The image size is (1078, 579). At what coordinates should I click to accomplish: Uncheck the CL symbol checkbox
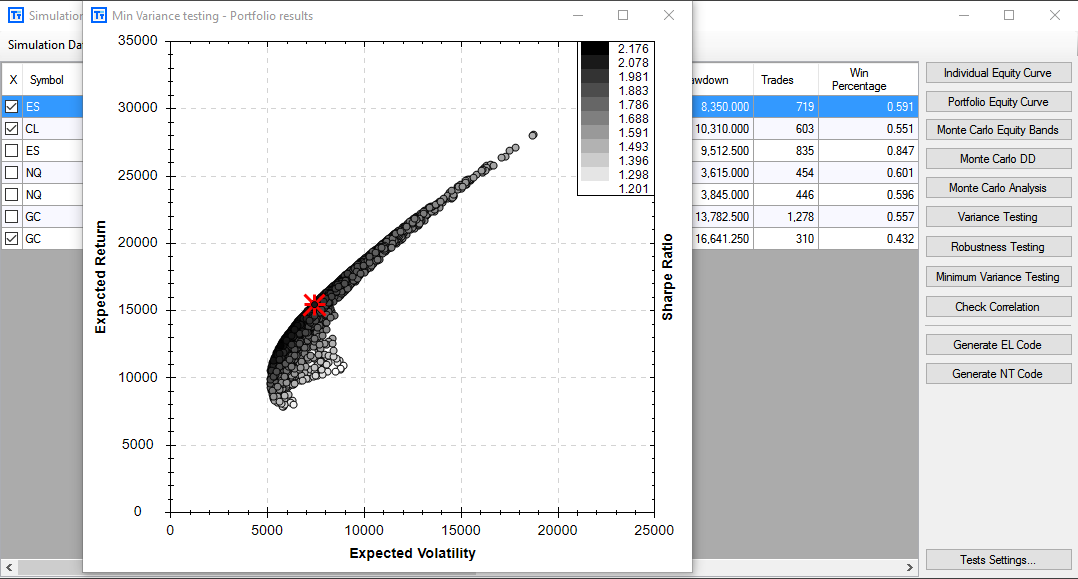(12, 129)
